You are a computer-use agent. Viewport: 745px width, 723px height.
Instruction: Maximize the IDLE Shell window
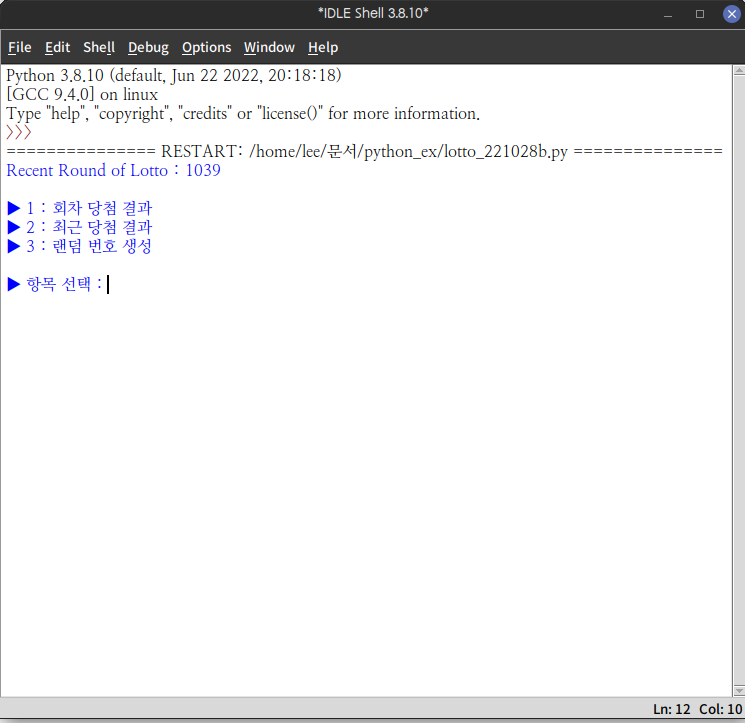pyautogui.click(x=700, y=14)
